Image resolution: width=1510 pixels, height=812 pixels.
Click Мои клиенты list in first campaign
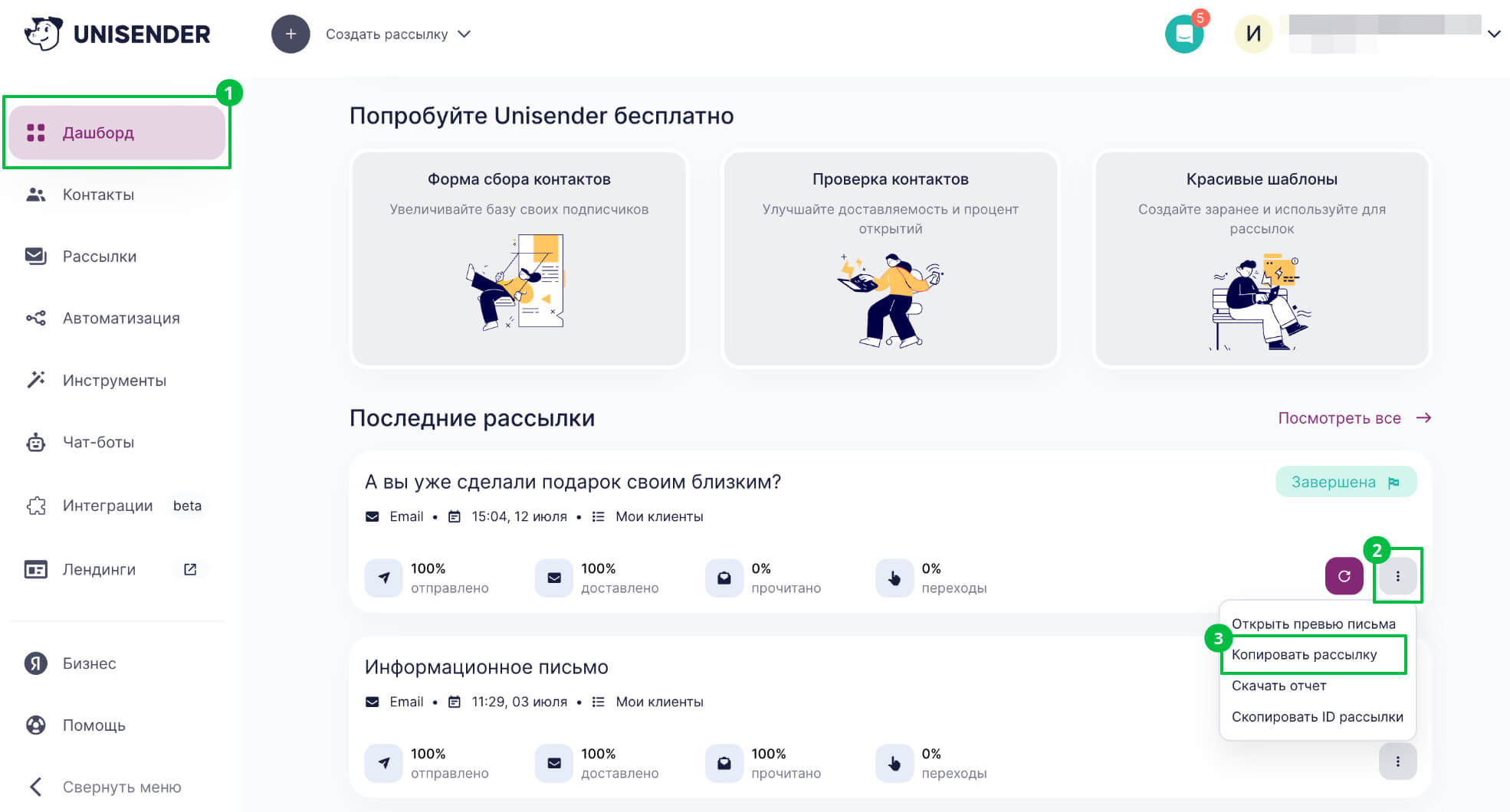(659, 516)
